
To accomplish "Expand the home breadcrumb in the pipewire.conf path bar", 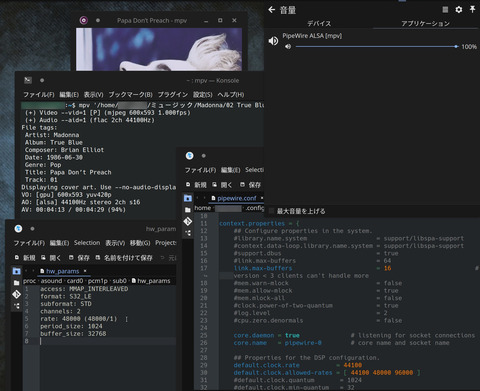I will pos(203,208).
